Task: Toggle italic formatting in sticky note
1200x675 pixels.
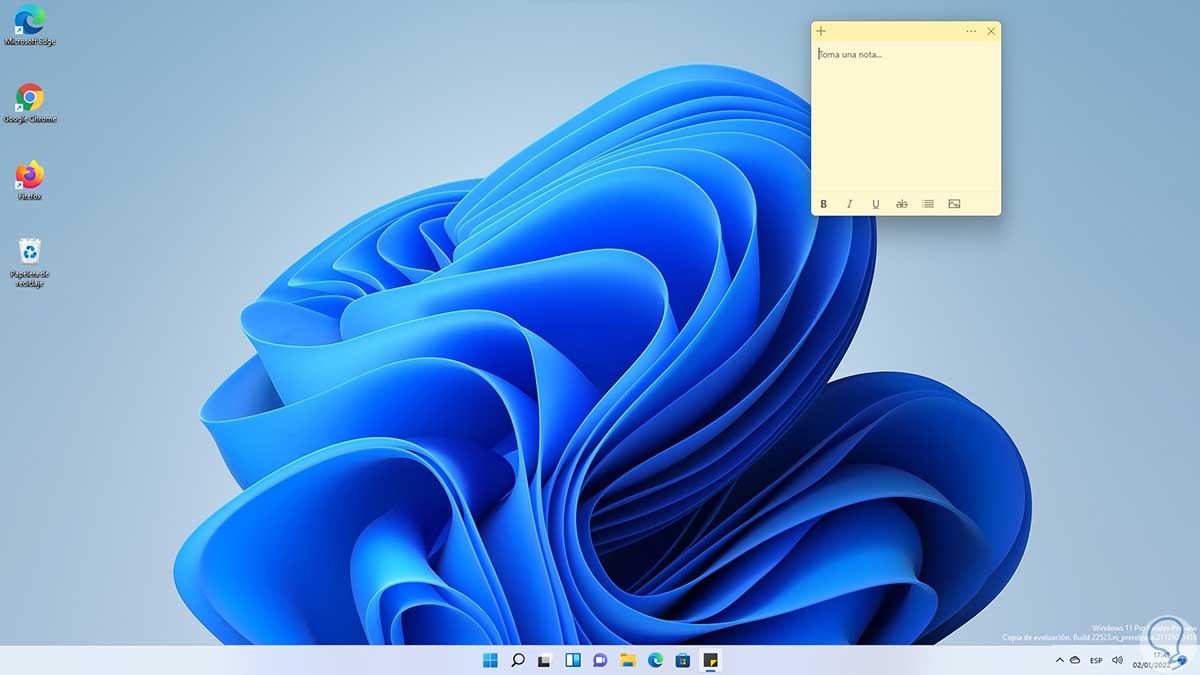Action: click(850, 204)
